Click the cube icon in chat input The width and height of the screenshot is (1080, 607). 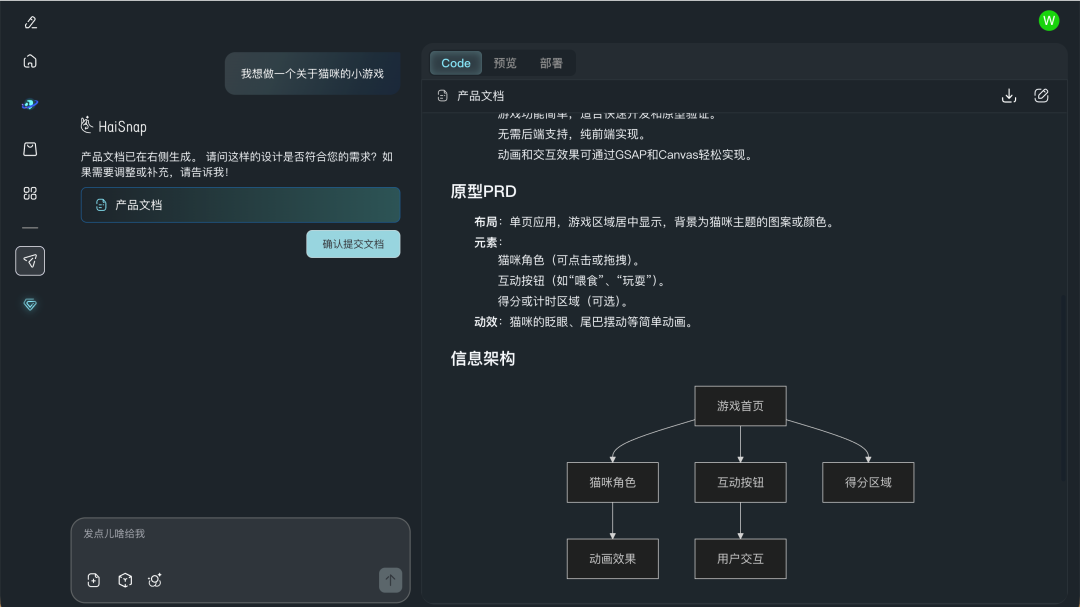point(125,580)
